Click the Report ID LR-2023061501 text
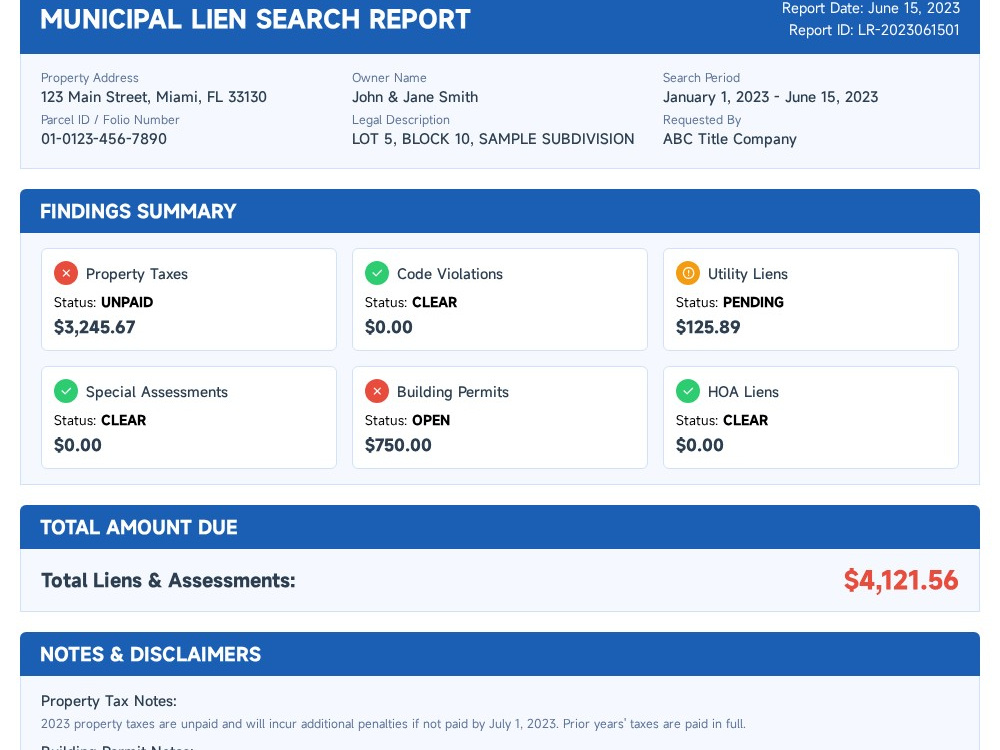This screenshot has height=750, width=1000. click(874, 30)
